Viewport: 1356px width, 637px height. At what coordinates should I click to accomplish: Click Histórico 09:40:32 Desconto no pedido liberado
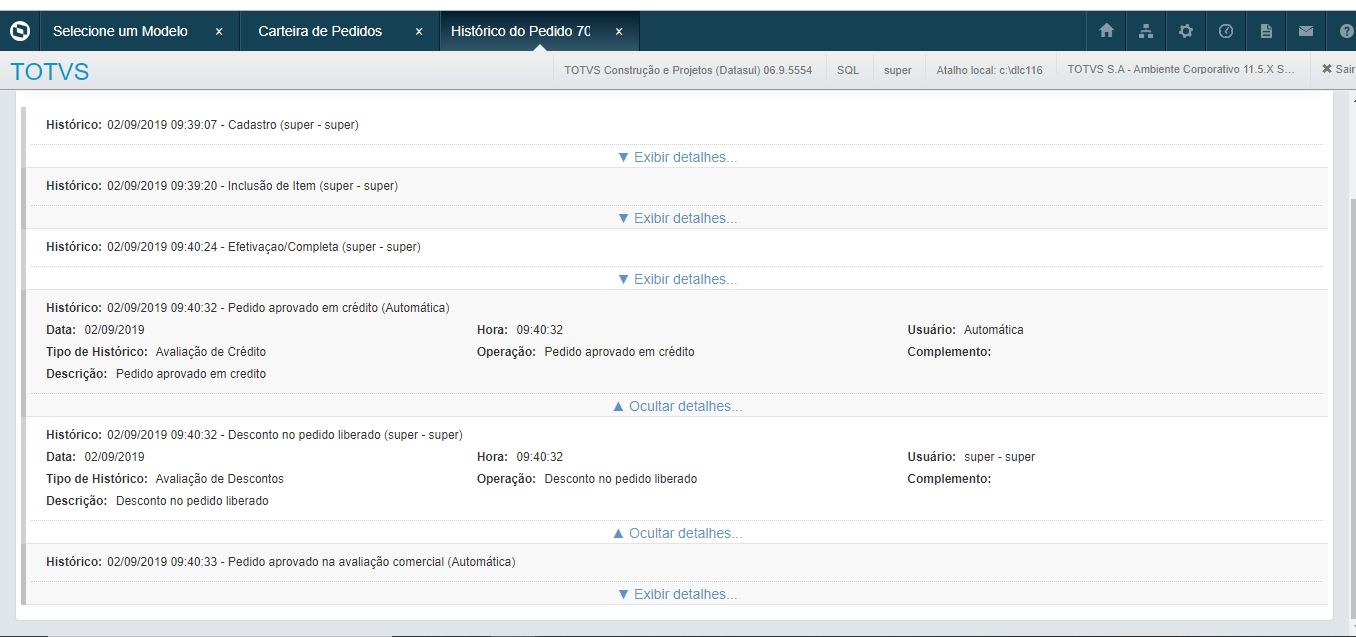(x=254, y=435)
